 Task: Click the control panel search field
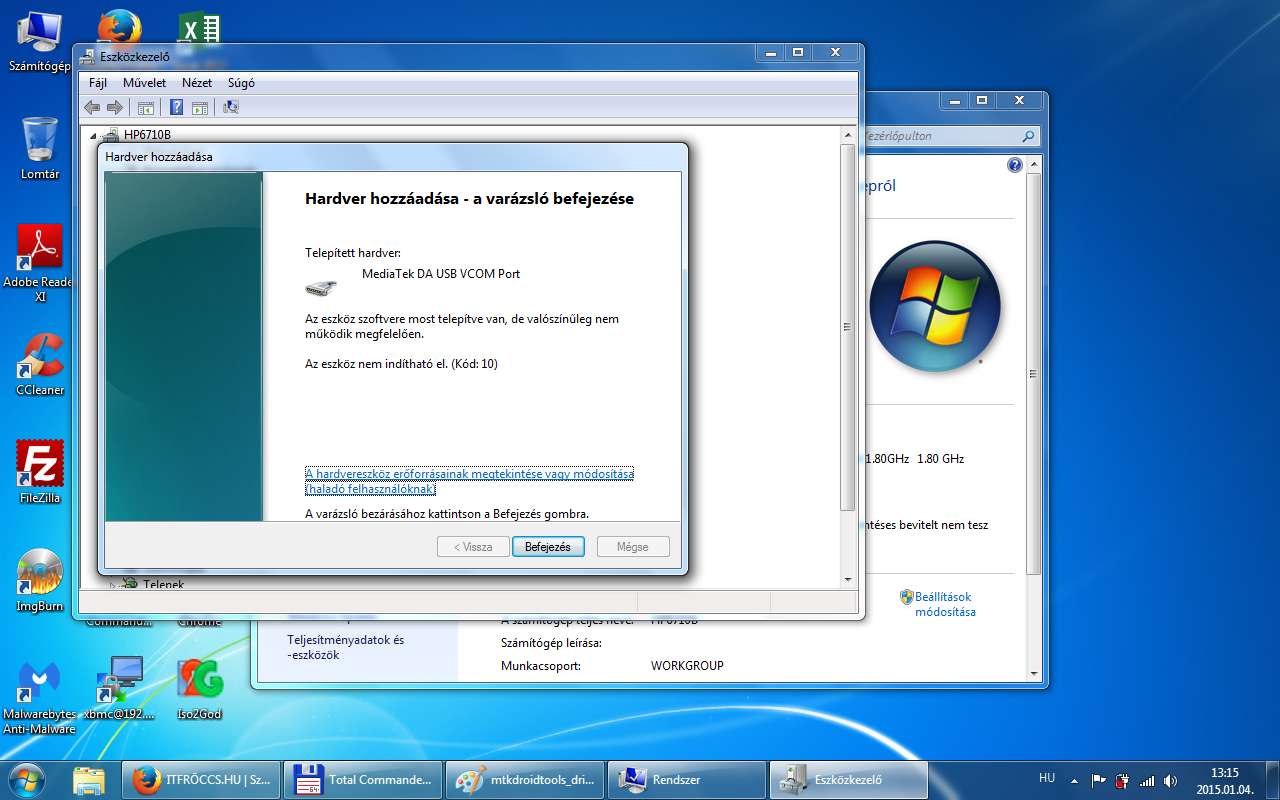[940, 136]
